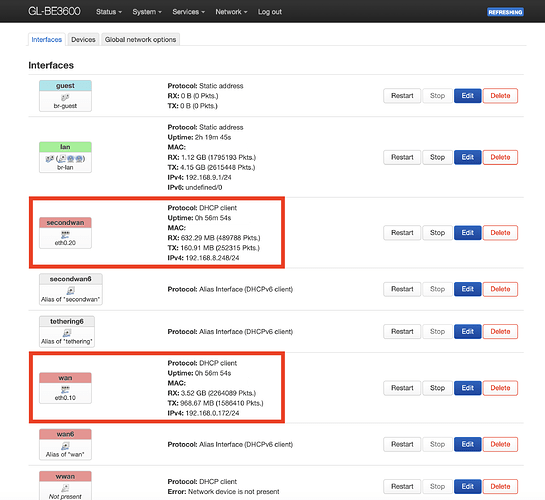
Task: Click the REFRESHING status badge
Action: pos(505,12)
